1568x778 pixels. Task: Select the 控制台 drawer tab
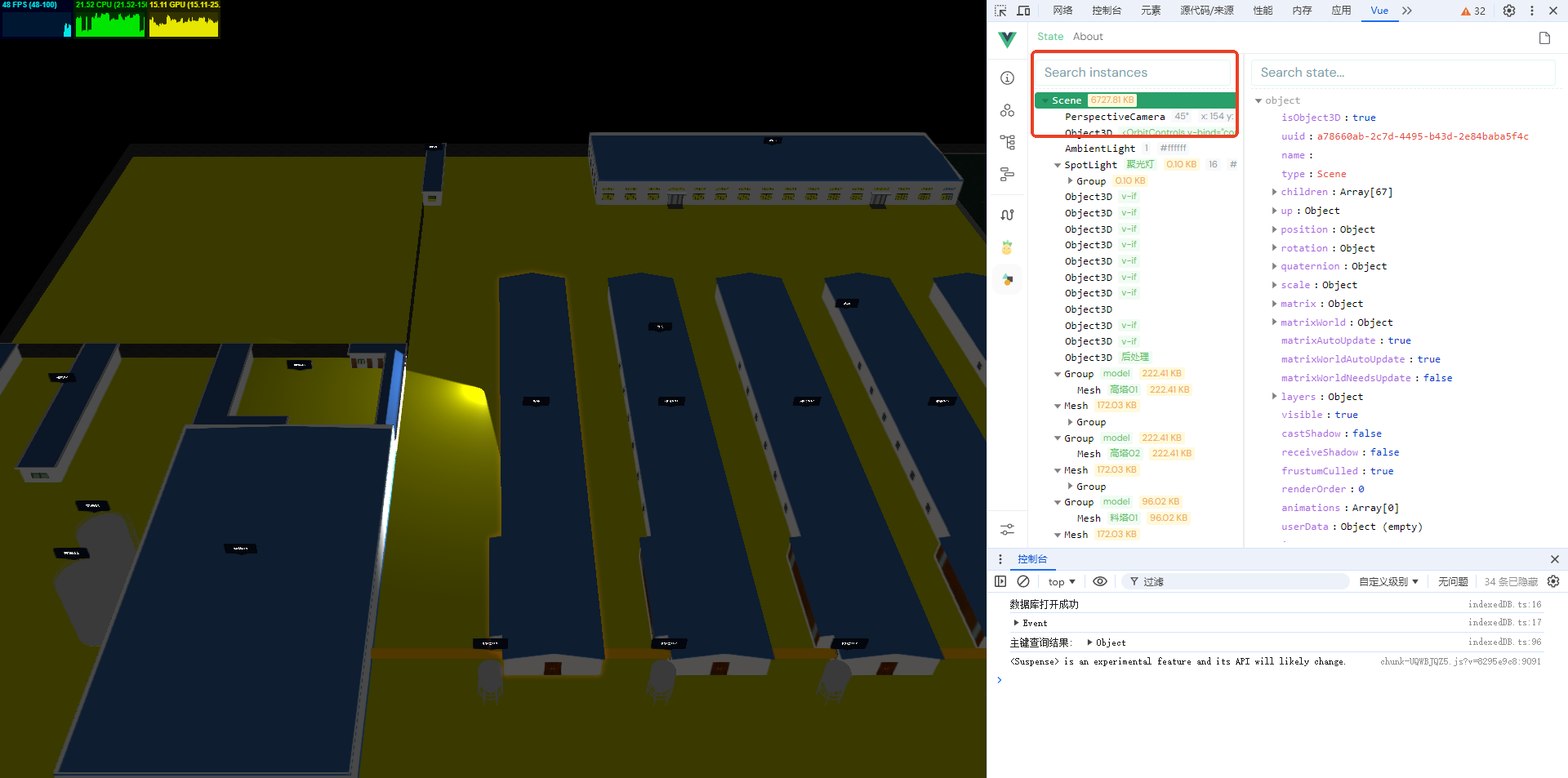(x=1032, y=559)
